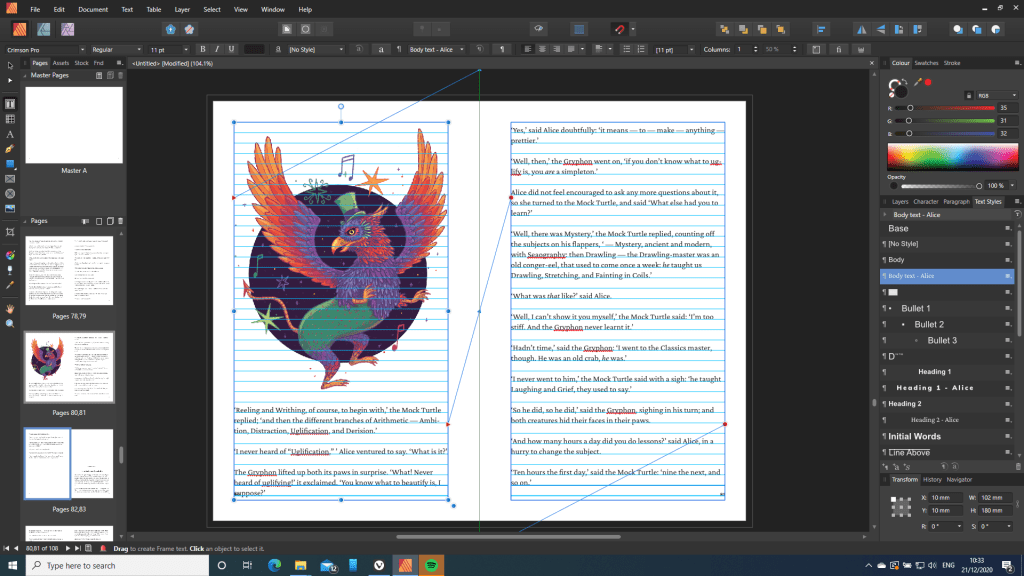
Task: Select the Artistic Text tool
Action: pos(10,135)
